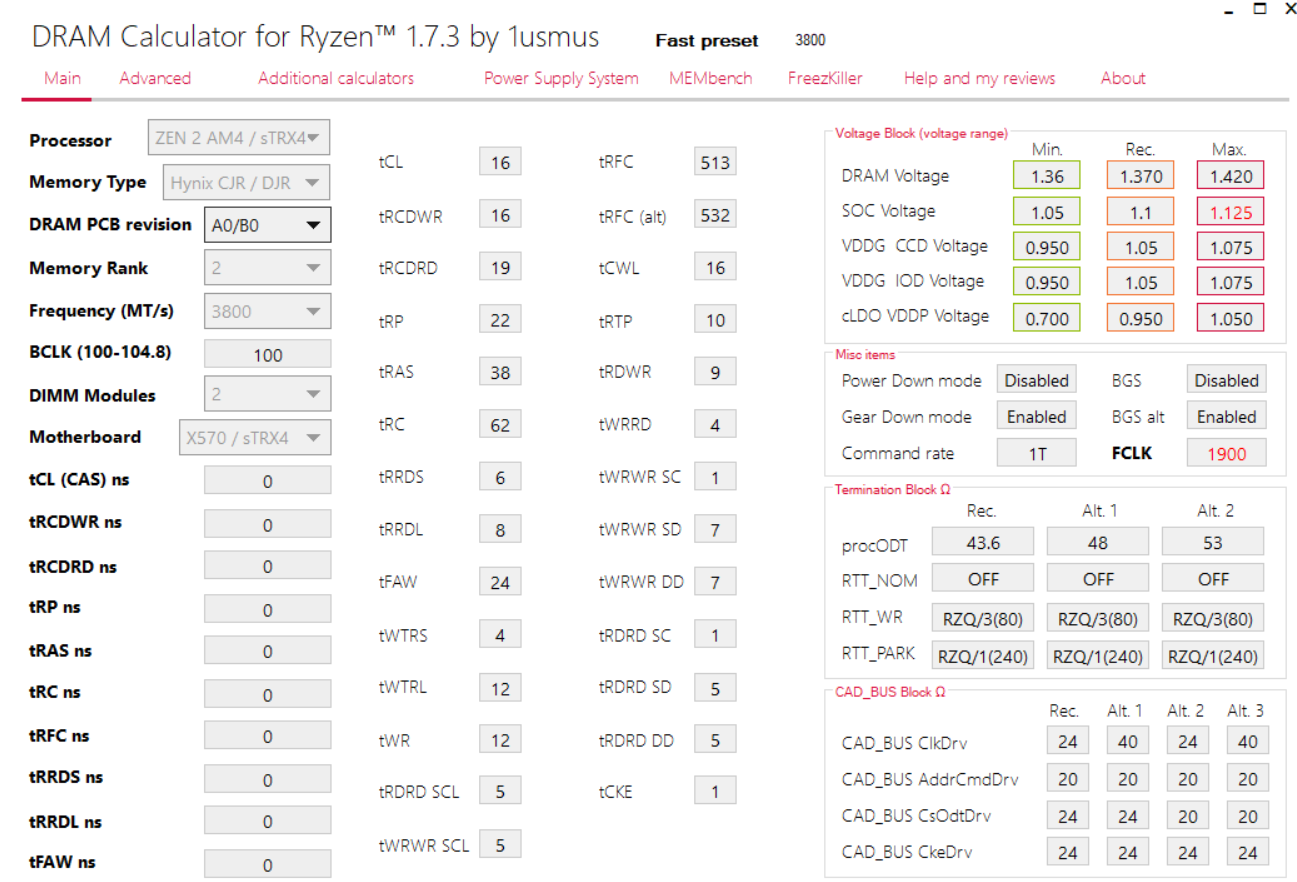Screen dimensions: 1297x882
Task: Click the tFAW ns input field
Action: click(x=267, y=864)
